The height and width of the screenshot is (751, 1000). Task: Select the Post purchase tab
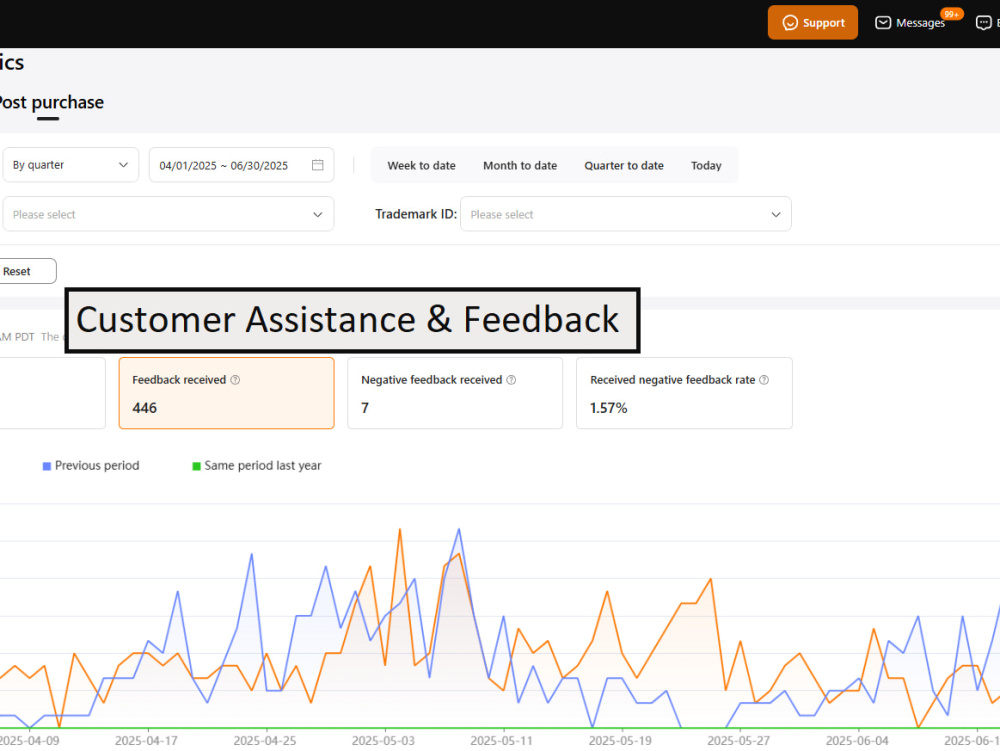51,103
